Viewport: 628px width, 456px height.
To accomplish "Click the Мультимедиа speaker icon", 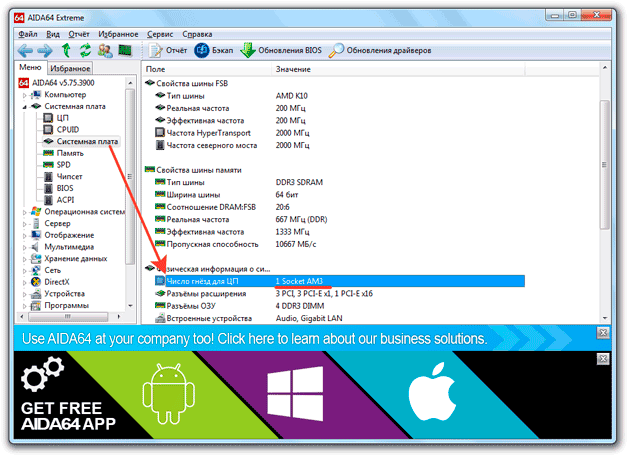I will click(x=36, y=247).
